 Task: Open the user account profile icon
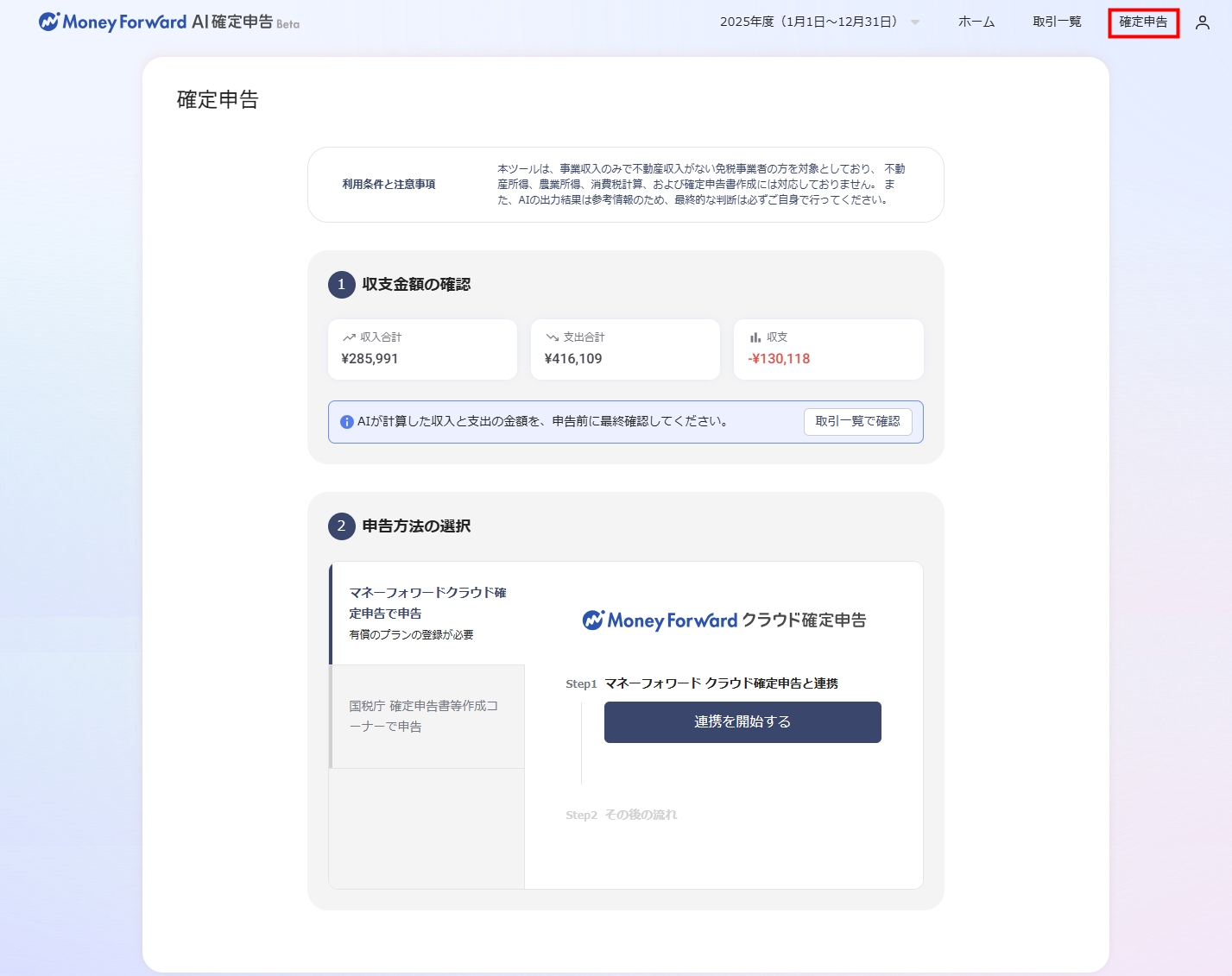(1202, 22)
